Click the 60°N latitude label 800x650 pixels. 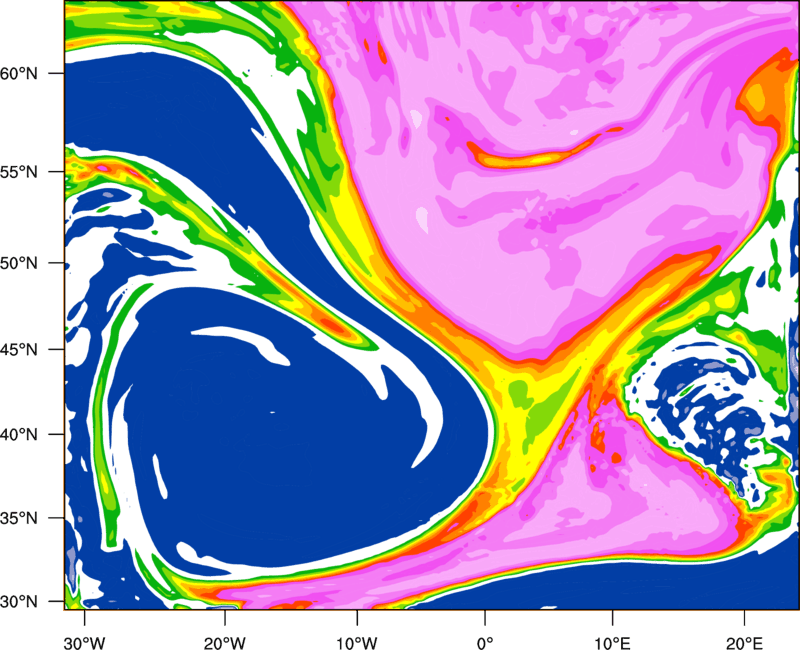click(19, 73)
